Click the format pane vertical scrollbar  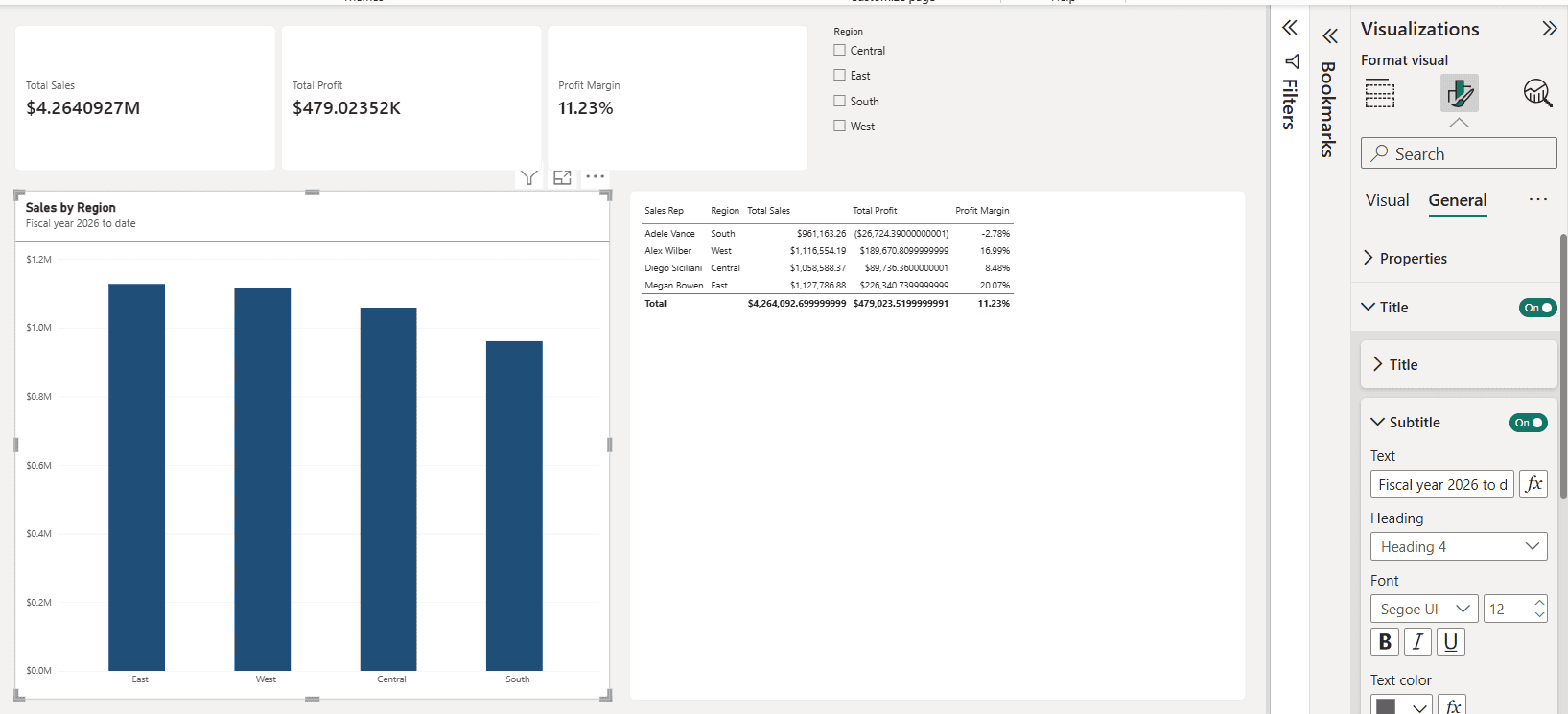coord(1563,364)
